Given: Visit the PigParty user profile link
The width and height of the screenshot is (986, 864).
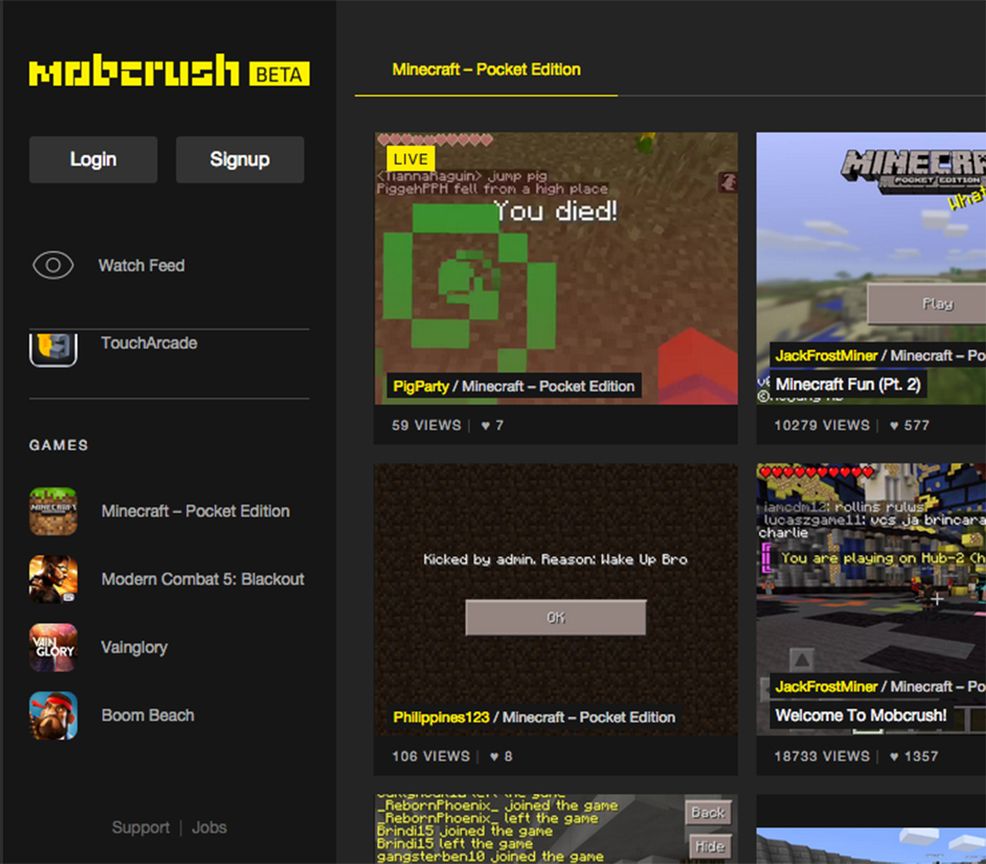Looking at the screenshot, I should [x=421, y=386].
